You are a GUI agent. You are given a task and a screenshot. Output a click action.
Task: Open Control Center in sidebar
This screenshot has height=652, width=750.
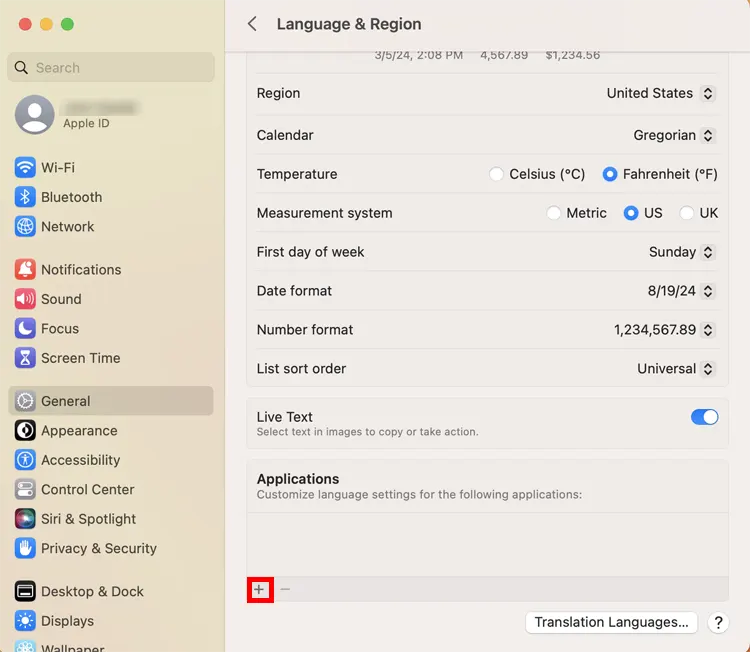pyautogui.click(x=88, y=490)
